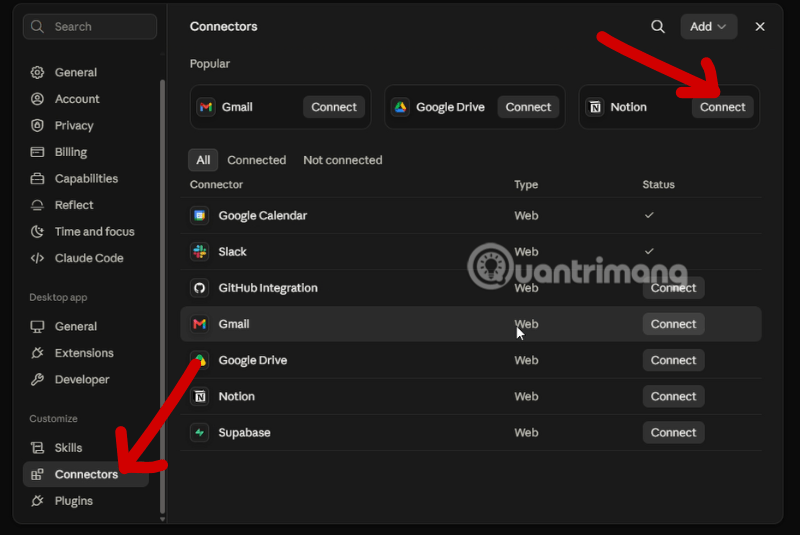Viewport: 800px width, 535px height.
Task: Connect Gmail from the list row
Action: (x=673, y=324)
